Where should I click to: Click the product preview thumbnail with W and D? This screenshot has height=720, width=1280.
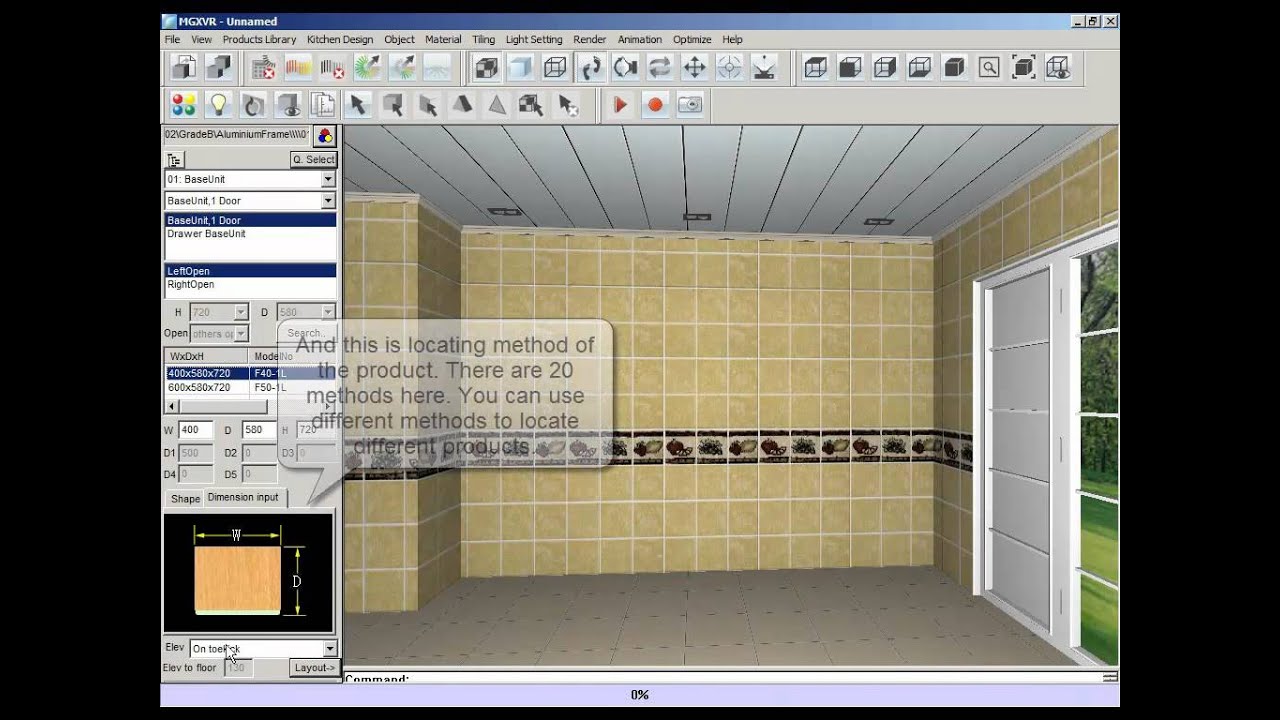[x=249, y=573]
